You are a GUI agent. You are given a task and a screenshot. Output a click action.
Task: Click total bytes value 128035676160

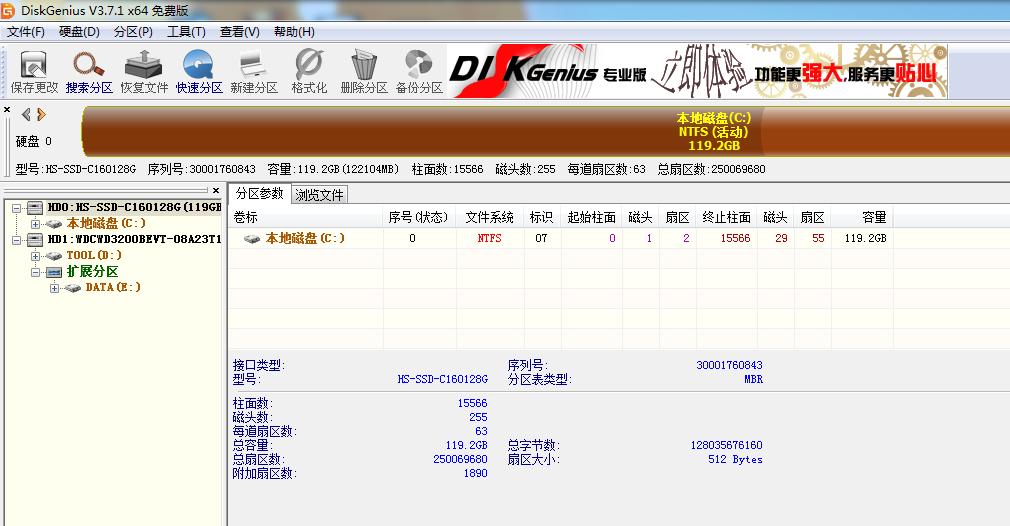tap(727, 446)
